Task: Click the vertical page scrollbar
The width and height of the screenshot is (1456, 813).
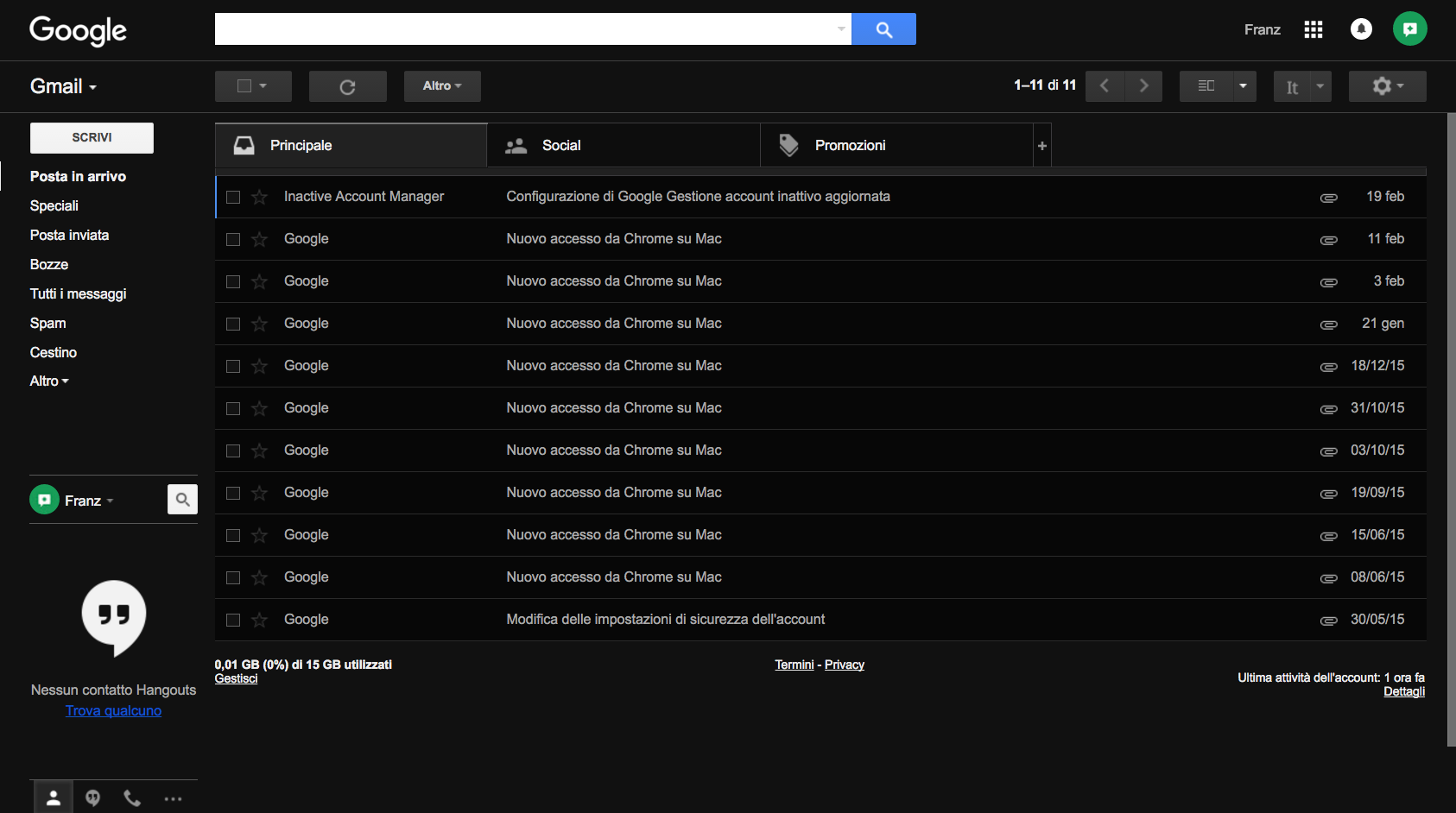Action: [x=1451, y=429]
